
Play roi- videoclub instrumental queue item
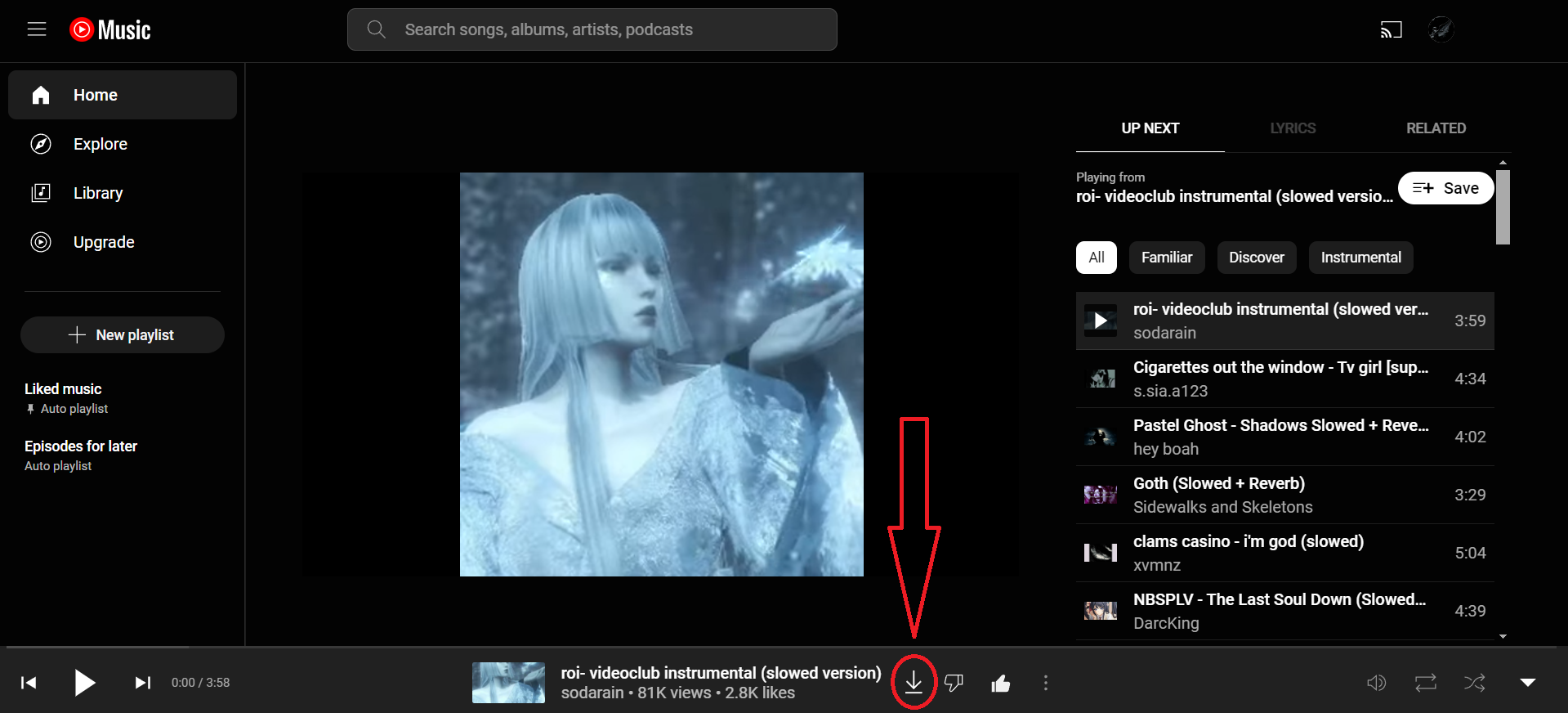coord(1284,321)
